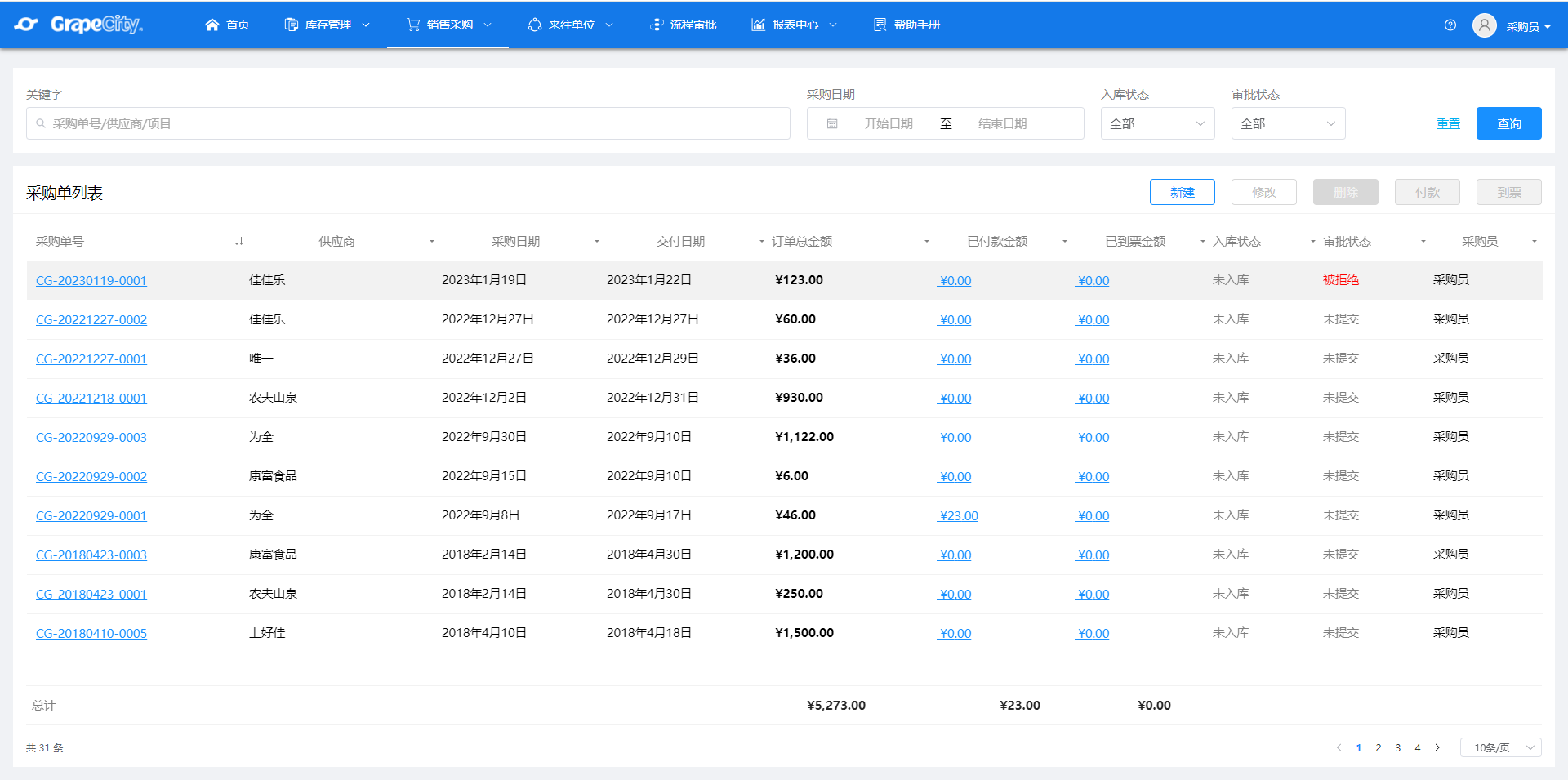
Task: Click 2022年12月31日 delivery date cell
Action: (x=653, y=398)
